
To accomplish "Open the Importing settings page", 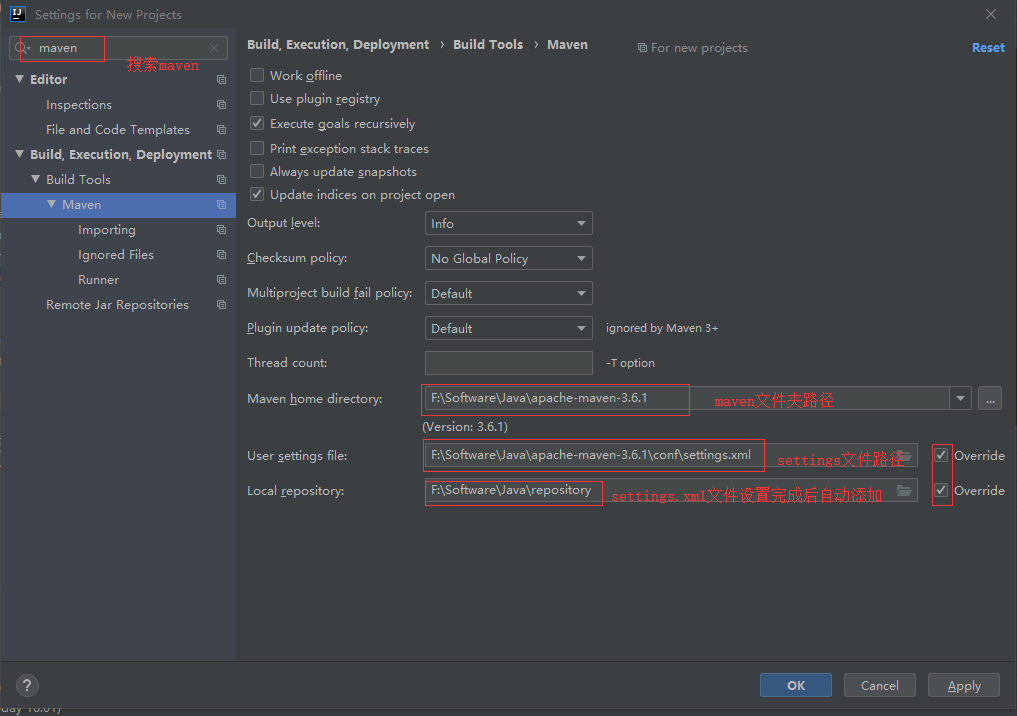I will pos(107,230).
